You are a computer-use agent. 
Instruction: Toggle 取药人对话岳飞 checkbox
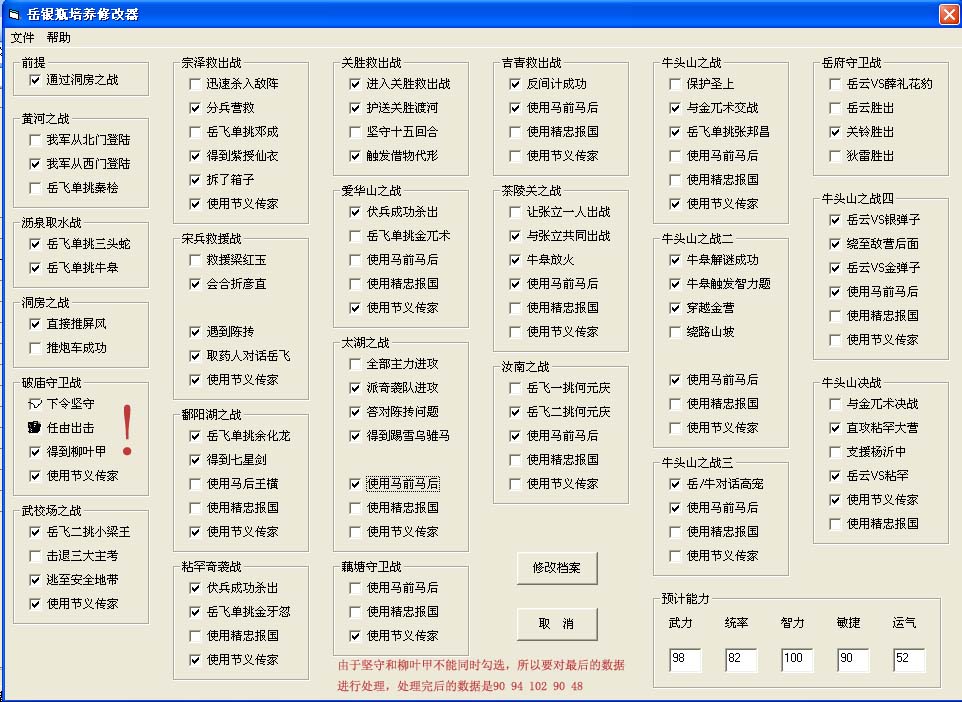coord(195,356)
